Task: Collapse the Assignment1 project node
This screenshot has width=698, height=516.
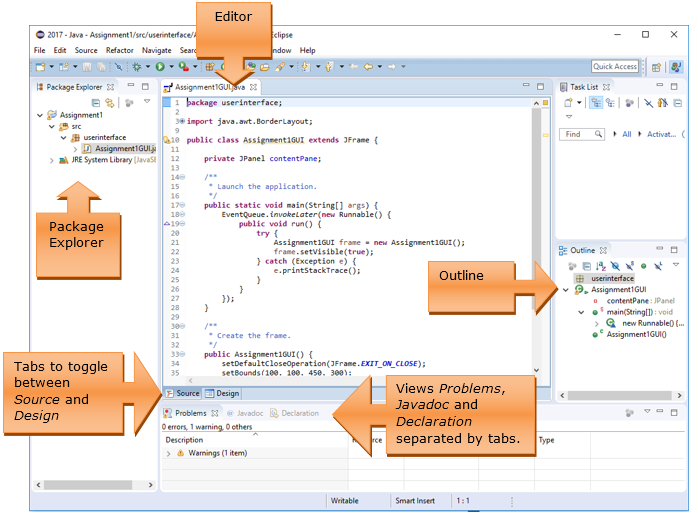Action: 40,115
